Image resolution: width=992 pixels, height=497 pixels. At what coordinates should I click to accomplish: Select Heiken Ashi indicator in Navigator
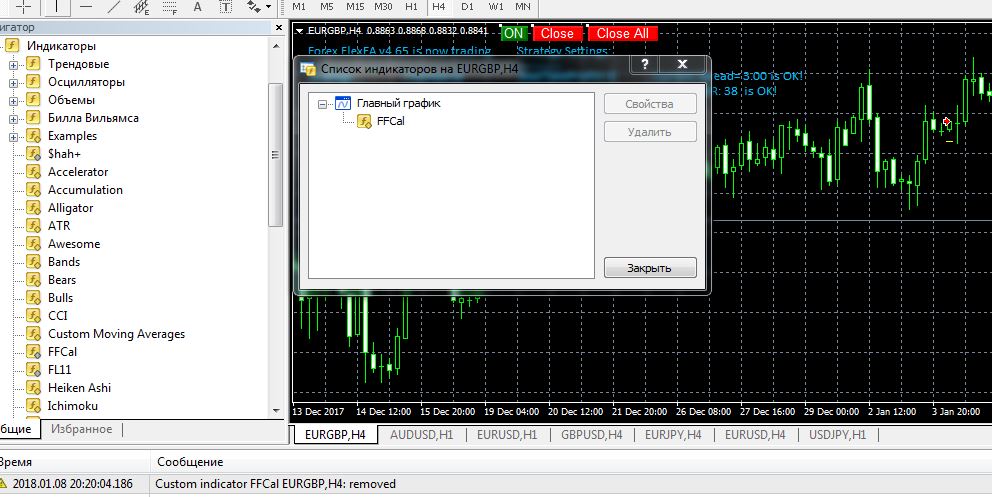[79, 388]
